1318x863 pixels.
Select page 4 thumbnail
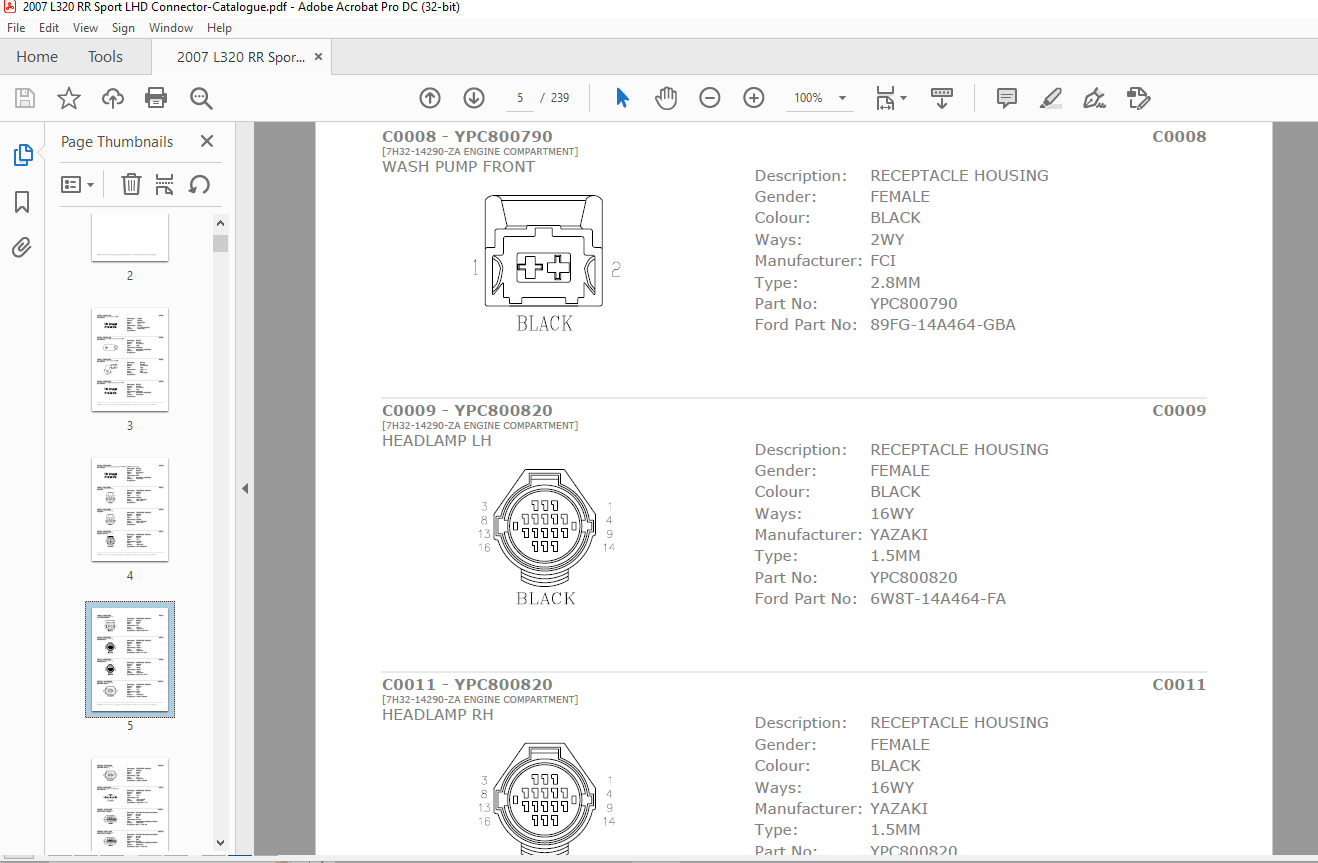click(130, 509)
